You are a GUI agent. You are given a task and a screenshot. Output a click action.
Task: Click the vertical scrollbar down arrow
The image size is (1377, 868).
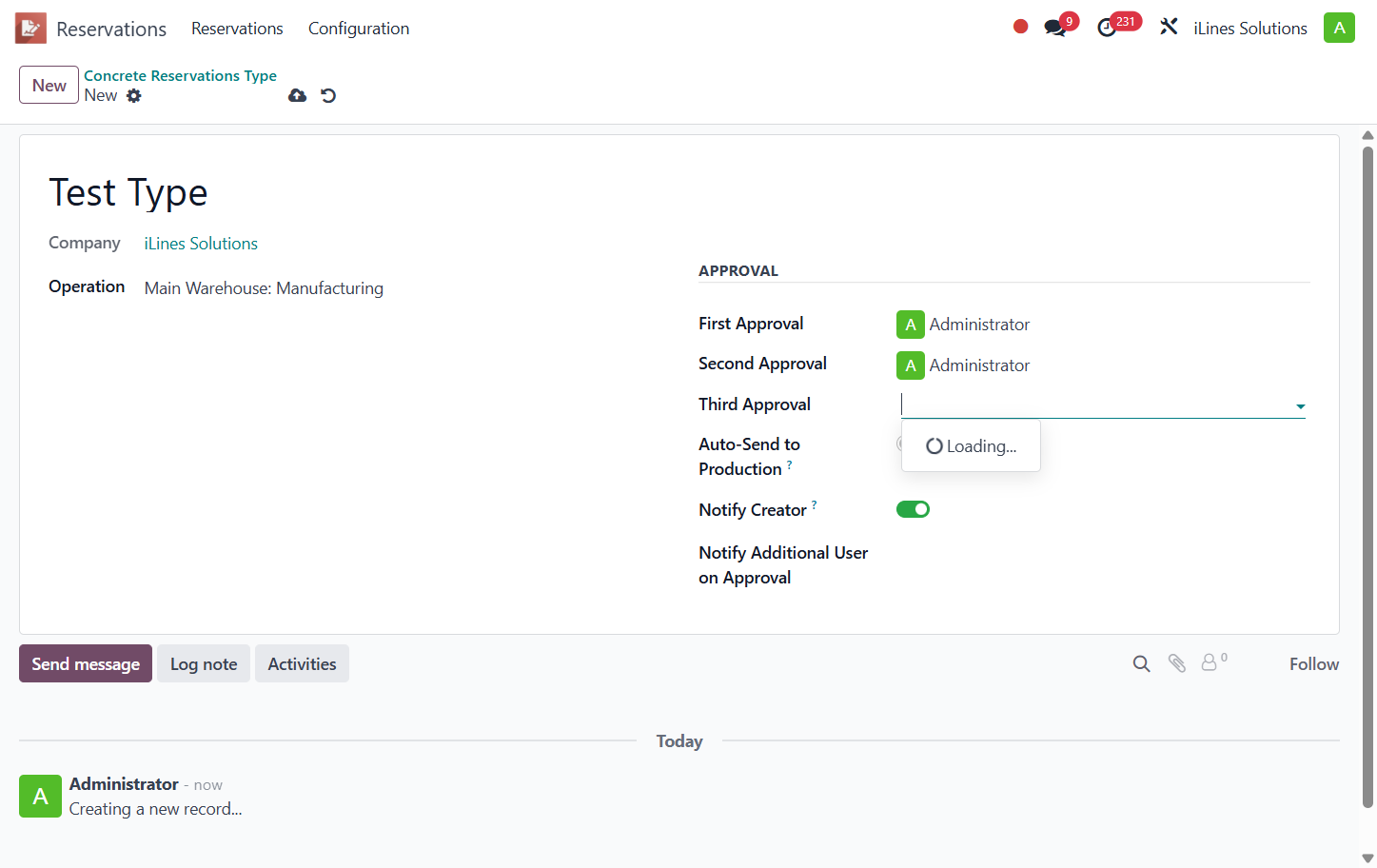1367,858
